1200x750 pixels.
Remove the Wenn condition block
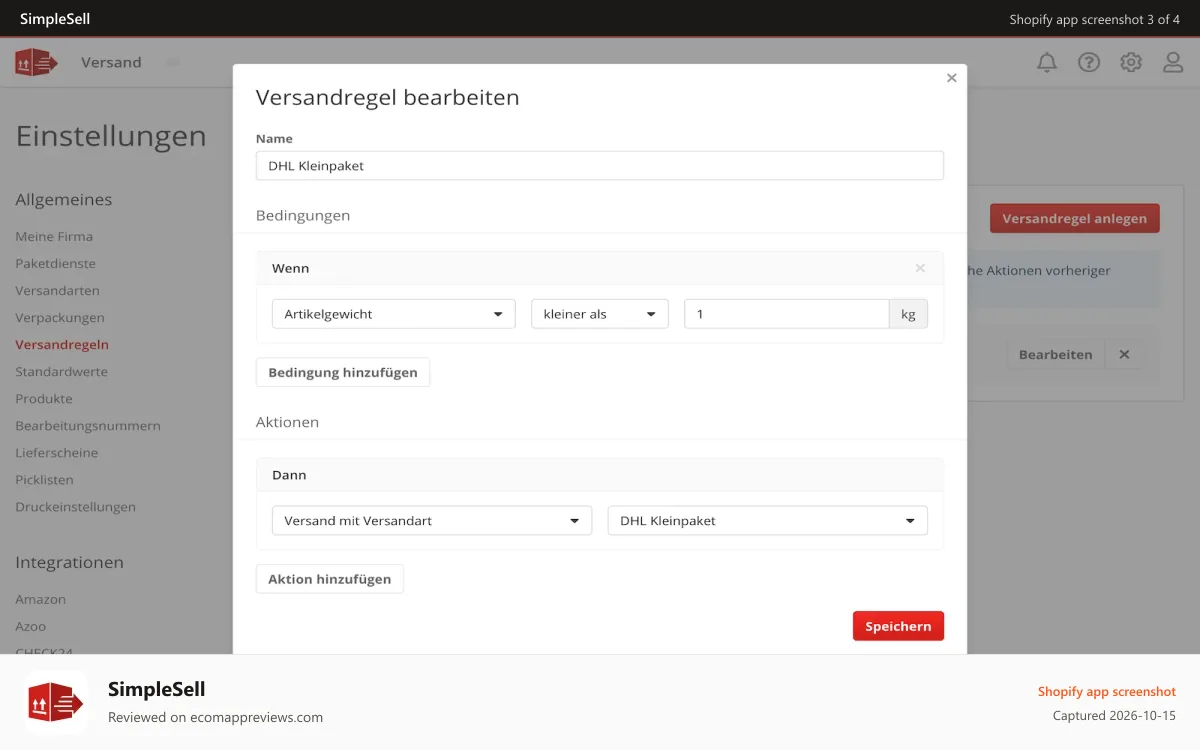[x=920, y=268]
